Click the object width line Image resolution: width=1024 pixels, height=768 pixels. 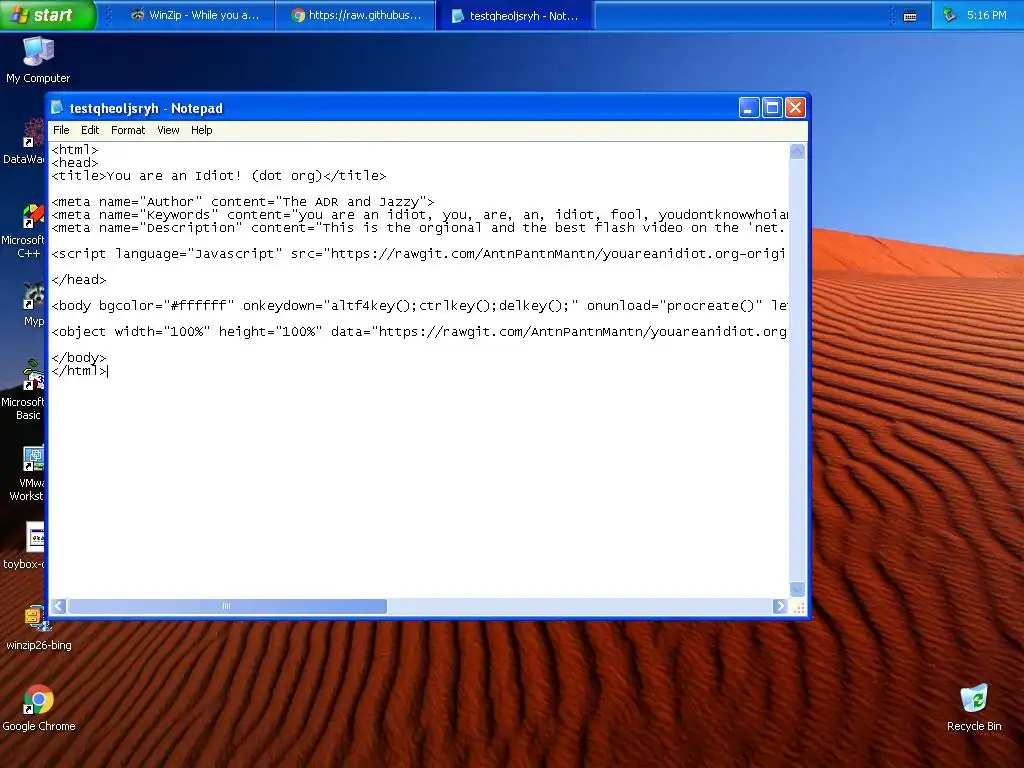tap(419, 332)
